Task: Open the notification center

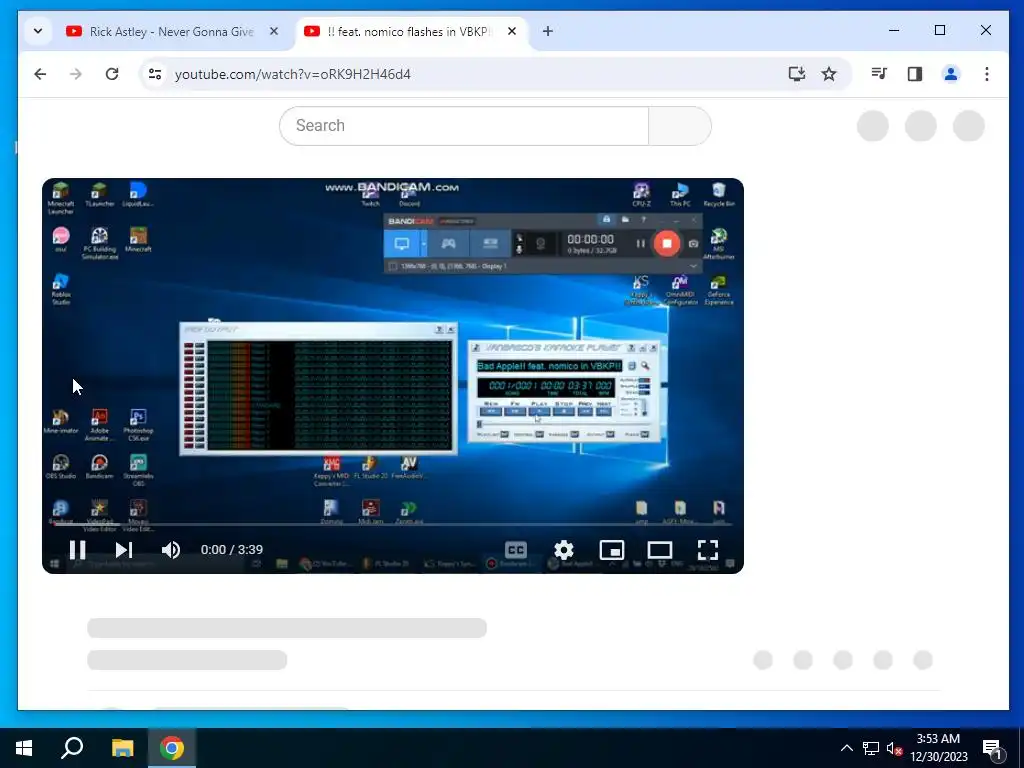Action: point(993,749)
